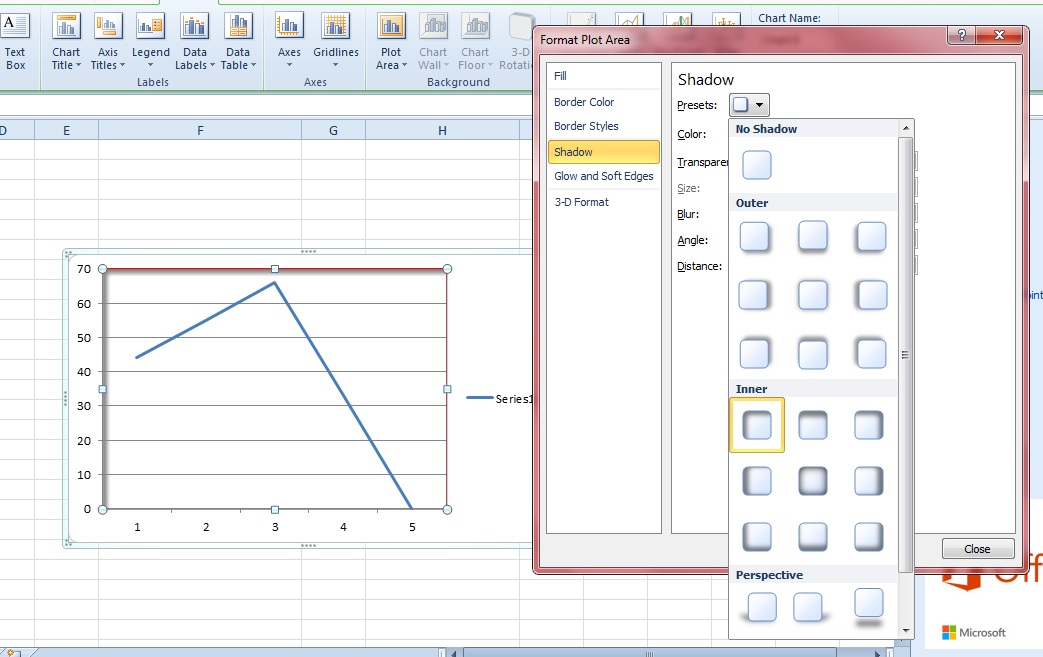Open the Border Styles category

(586, 126)
